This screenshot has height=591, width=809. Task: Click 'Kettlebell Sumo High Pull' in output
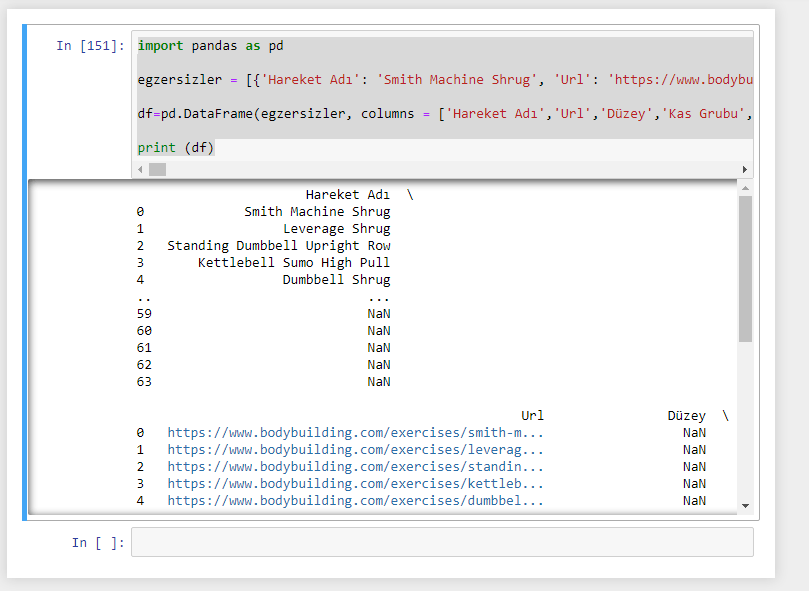pos(294,263)
